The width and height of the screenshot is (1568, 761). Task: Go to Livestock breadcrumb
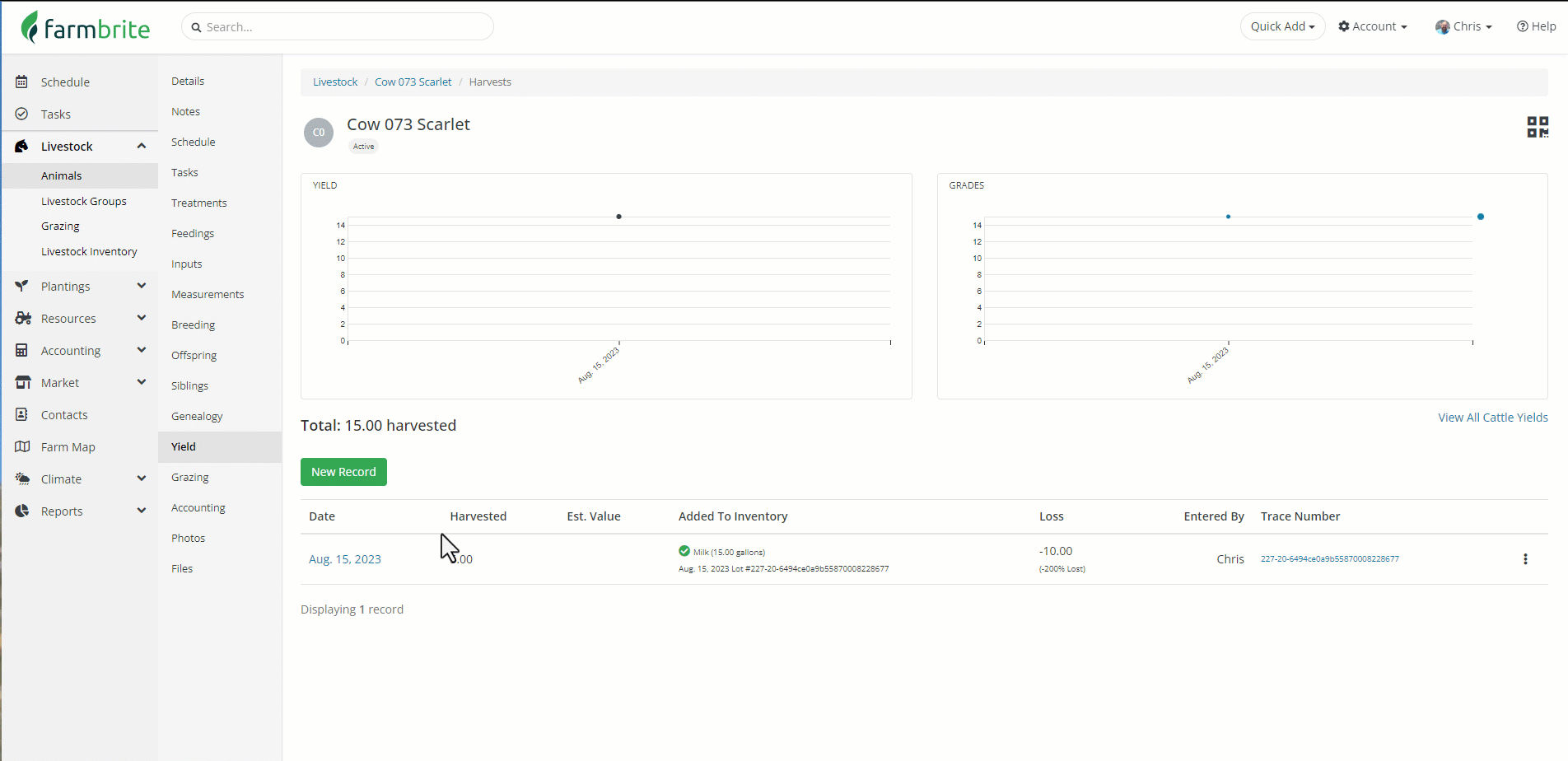coord(335,82)
